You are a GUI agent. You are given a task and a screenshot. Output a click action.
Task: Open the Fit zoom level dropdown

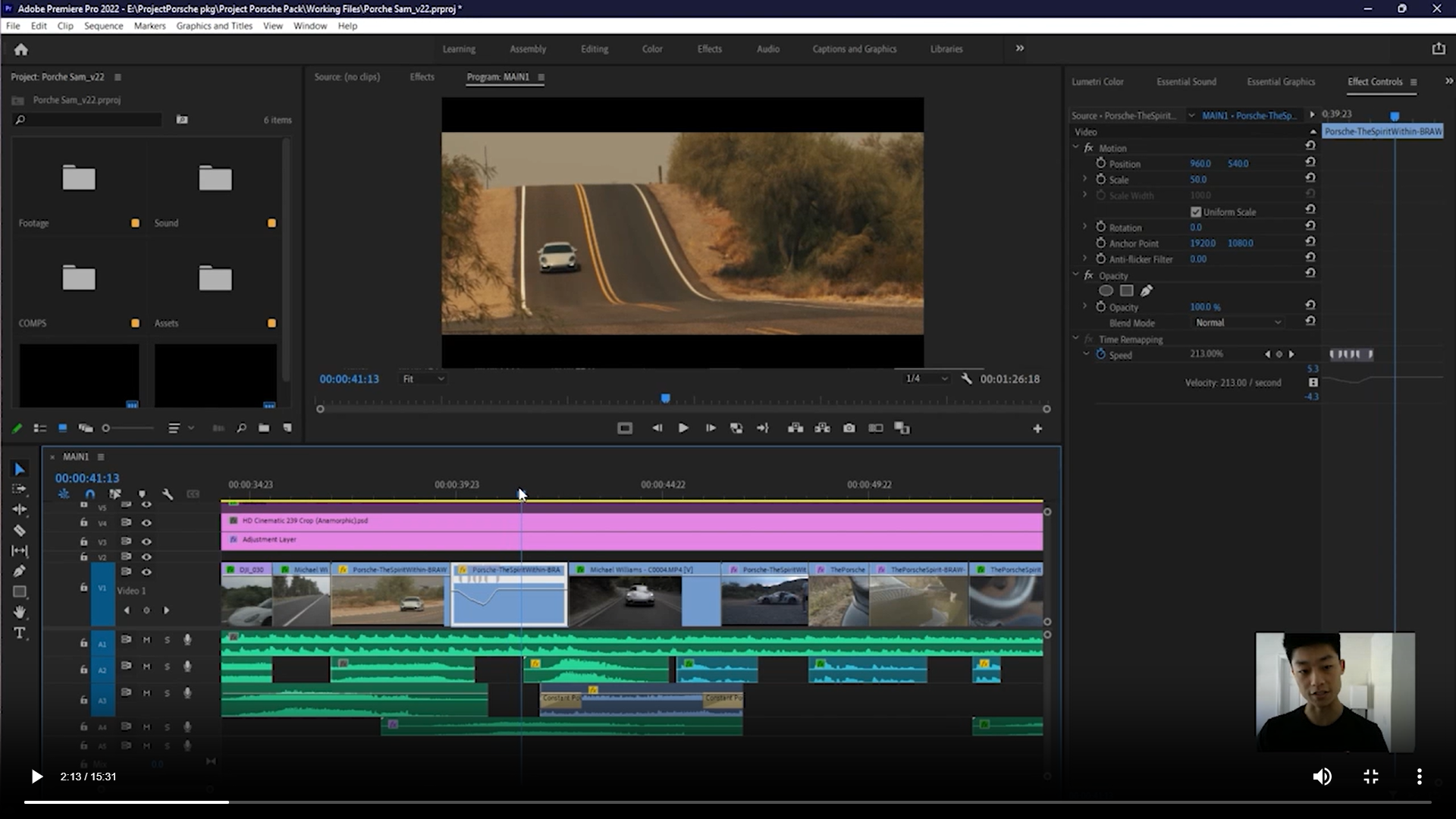[x=423, y=378]
